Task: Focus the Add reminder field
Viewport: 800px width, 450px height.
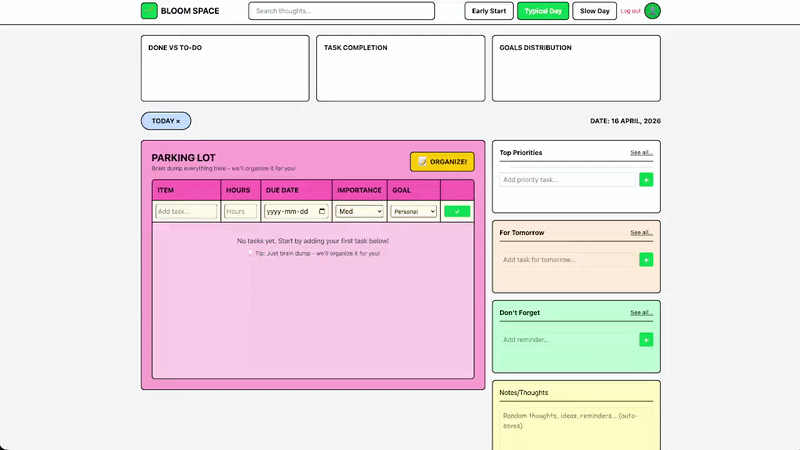Action: (x=567, y=340)
